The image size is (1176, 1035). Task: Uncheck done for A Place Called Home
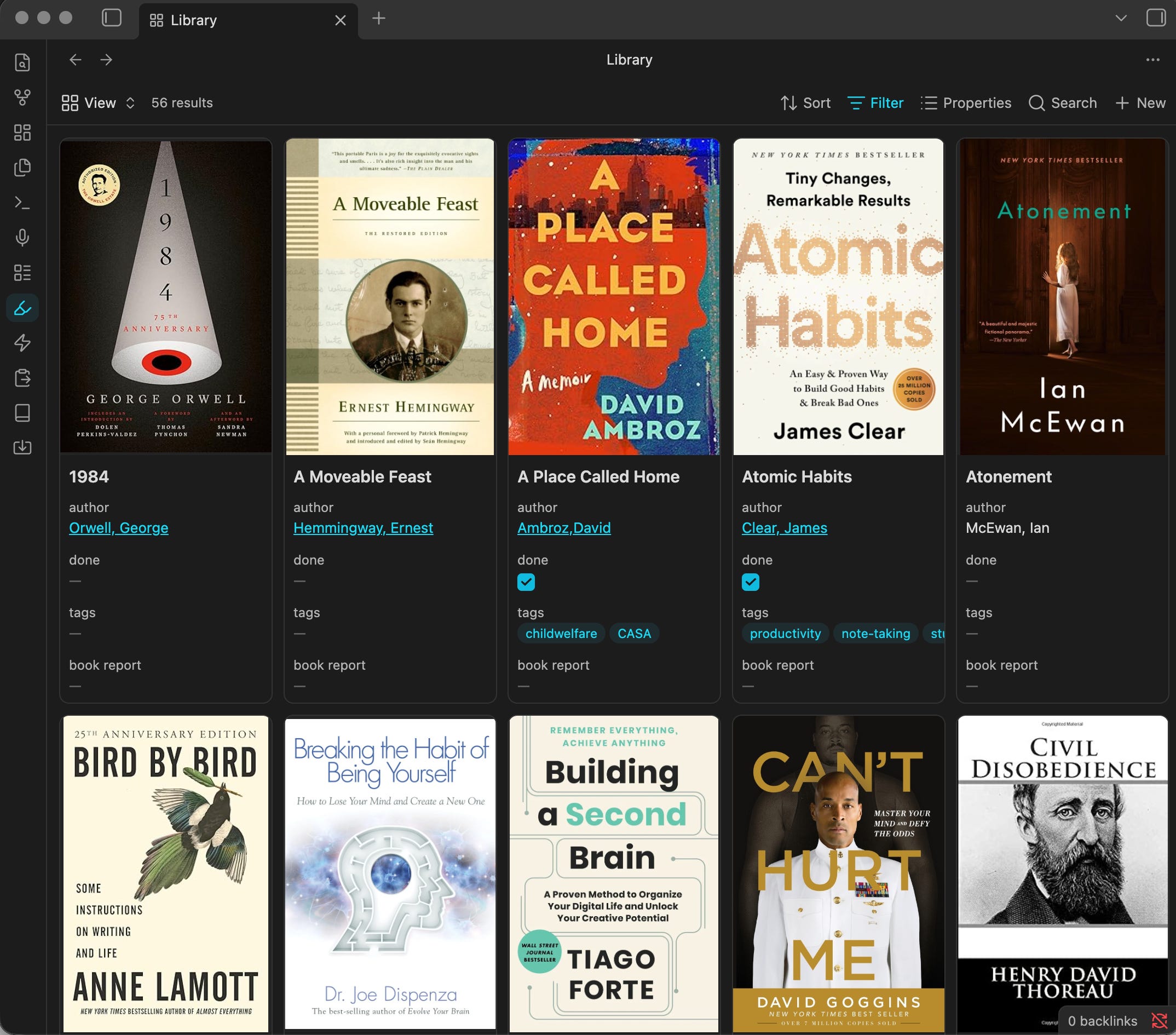pos(526,582)
